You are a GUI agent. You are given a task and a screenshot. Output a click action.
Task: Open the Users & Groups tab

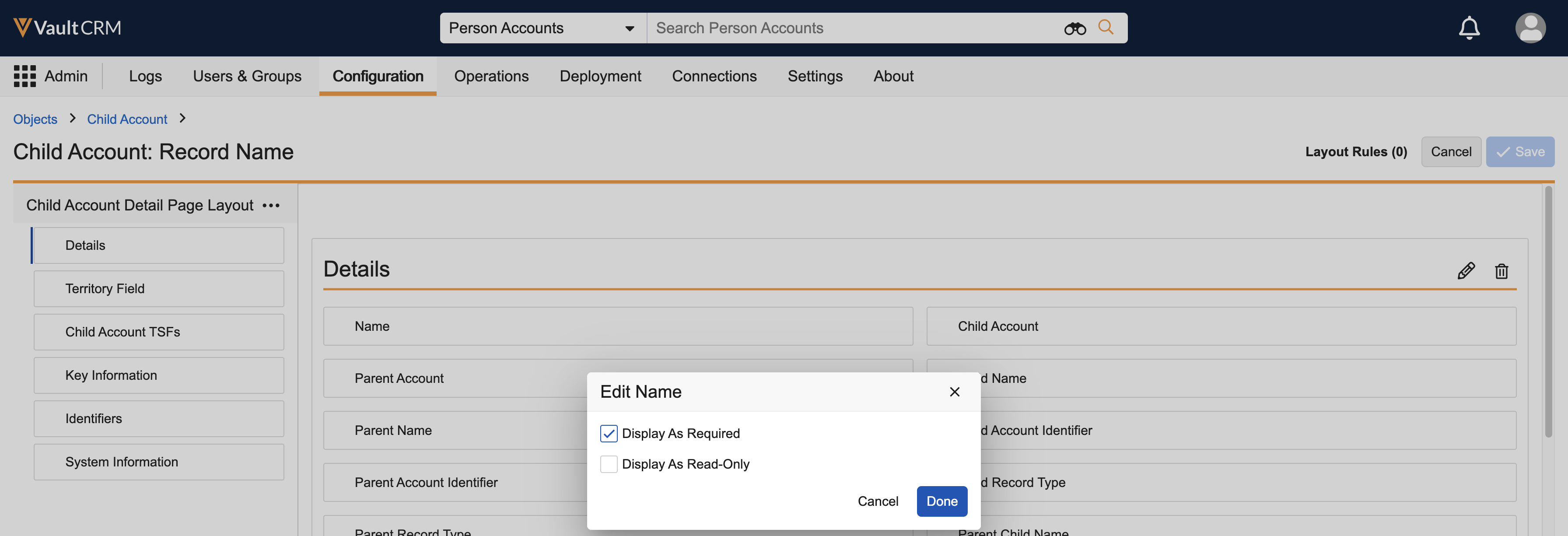click(x=246, y=76)
